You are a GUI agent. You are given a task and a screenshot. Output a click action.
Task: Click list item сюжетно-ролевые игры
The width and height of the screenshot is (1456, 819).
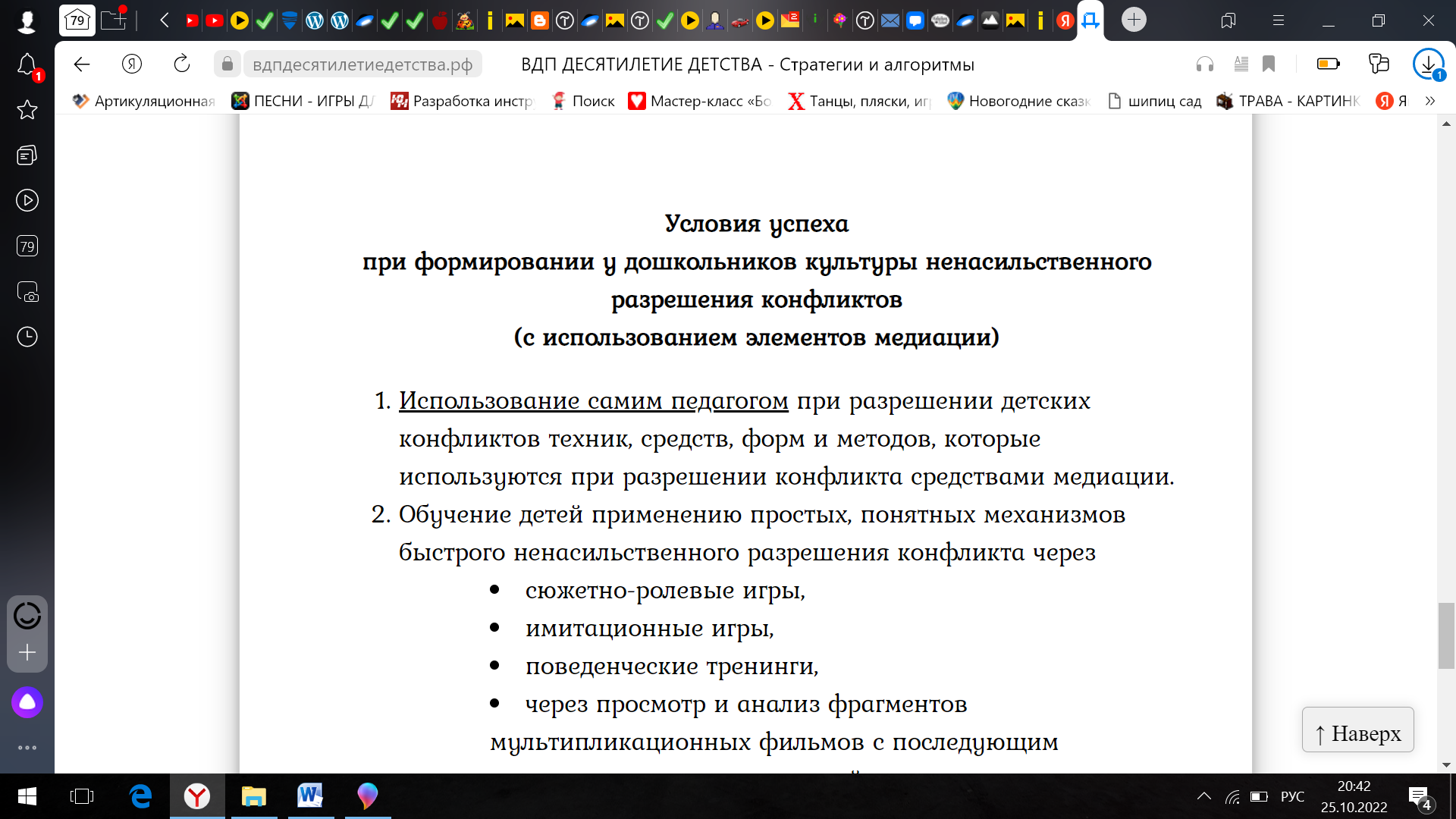pyautogui.click(x=665, y=590)
